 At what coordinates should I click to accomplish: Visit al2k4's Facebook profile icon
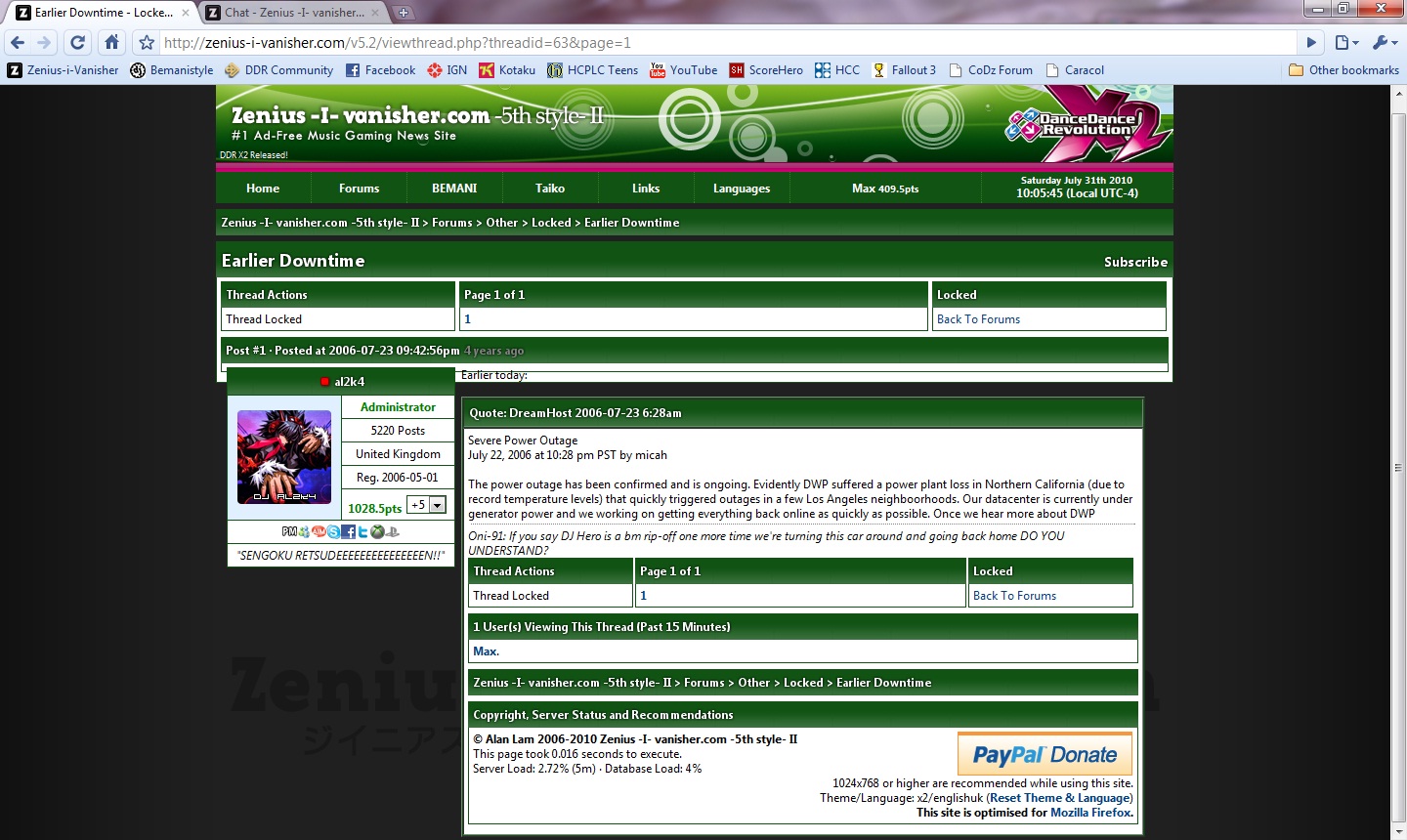pyautogui.click(x=348, y=532)
